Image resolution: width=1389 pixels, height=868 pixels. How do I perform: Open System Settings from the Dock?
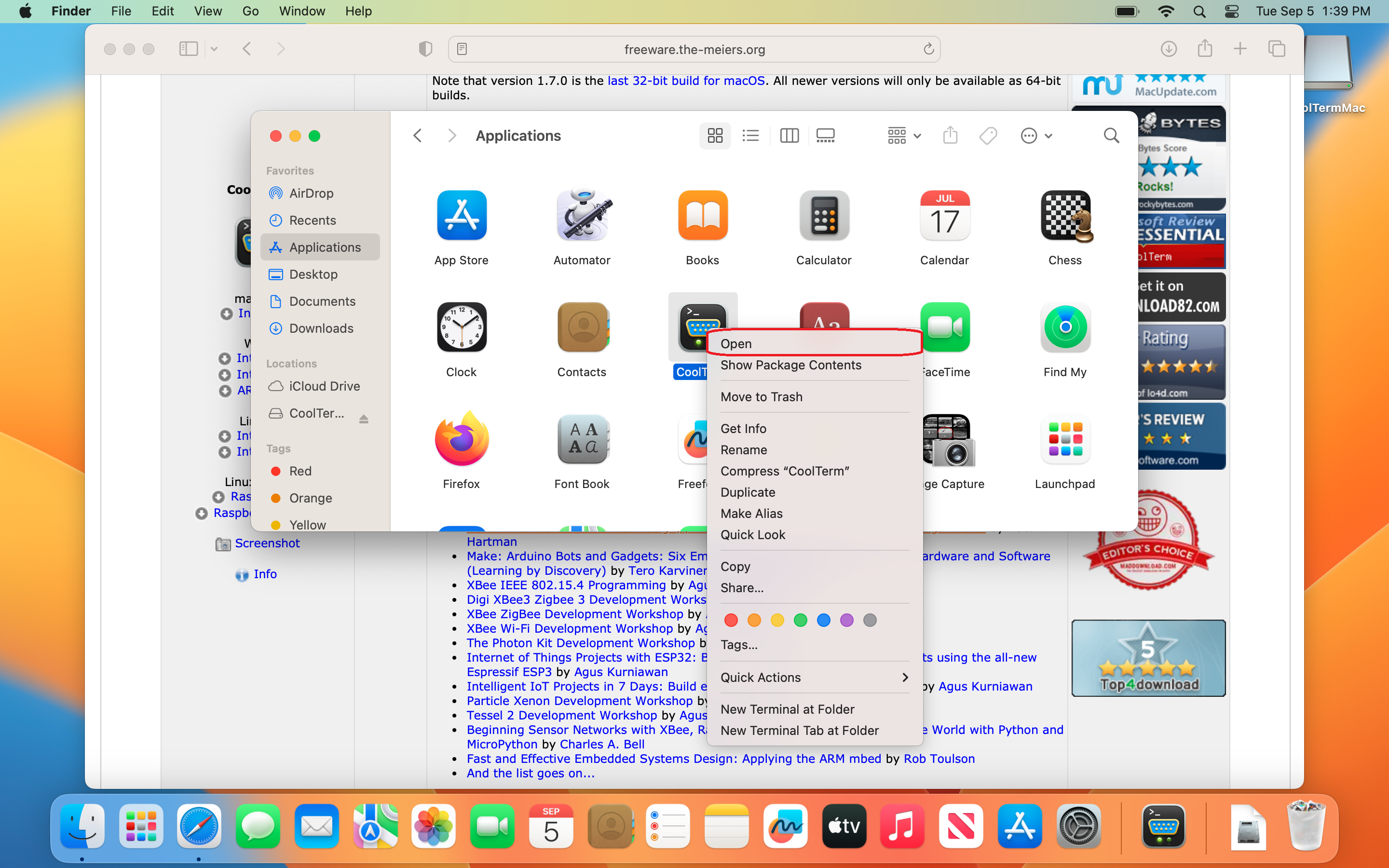point(1078,827)
